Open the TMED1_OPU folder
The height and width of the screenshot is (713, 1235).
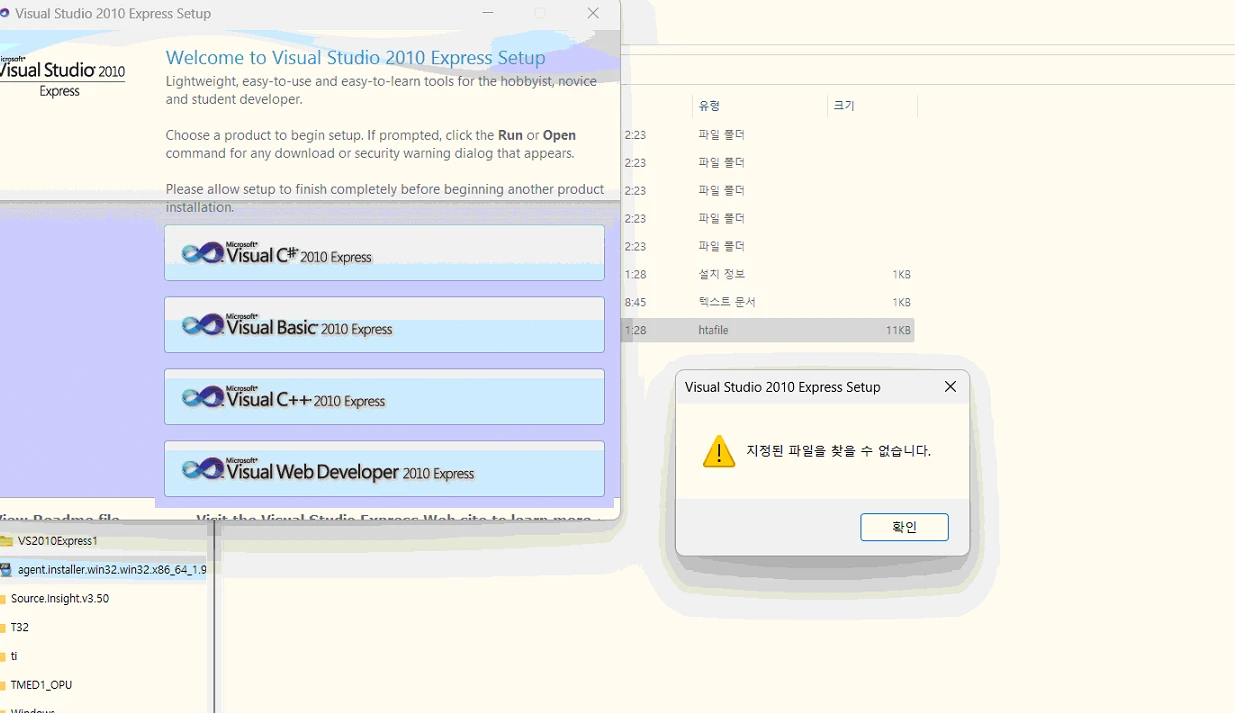point(41,685)
